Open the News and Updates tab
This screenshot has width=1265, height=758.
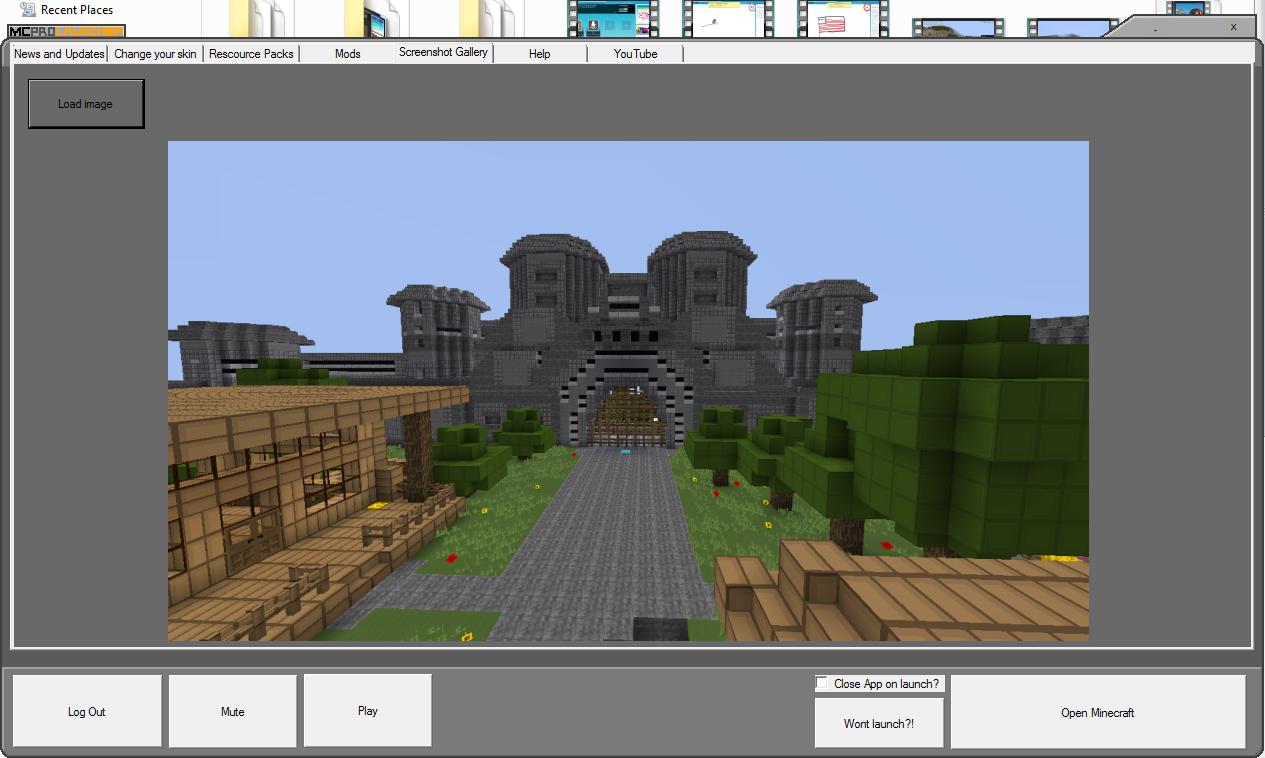coord(56,54)
